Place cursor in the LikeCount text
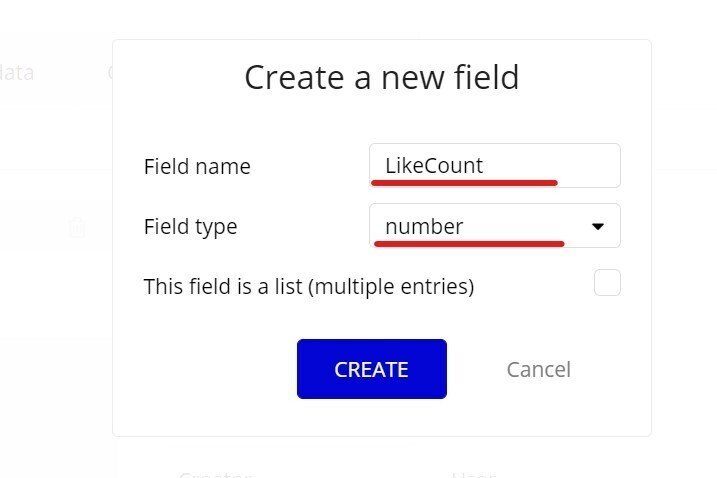 click(x=433, y=165)
